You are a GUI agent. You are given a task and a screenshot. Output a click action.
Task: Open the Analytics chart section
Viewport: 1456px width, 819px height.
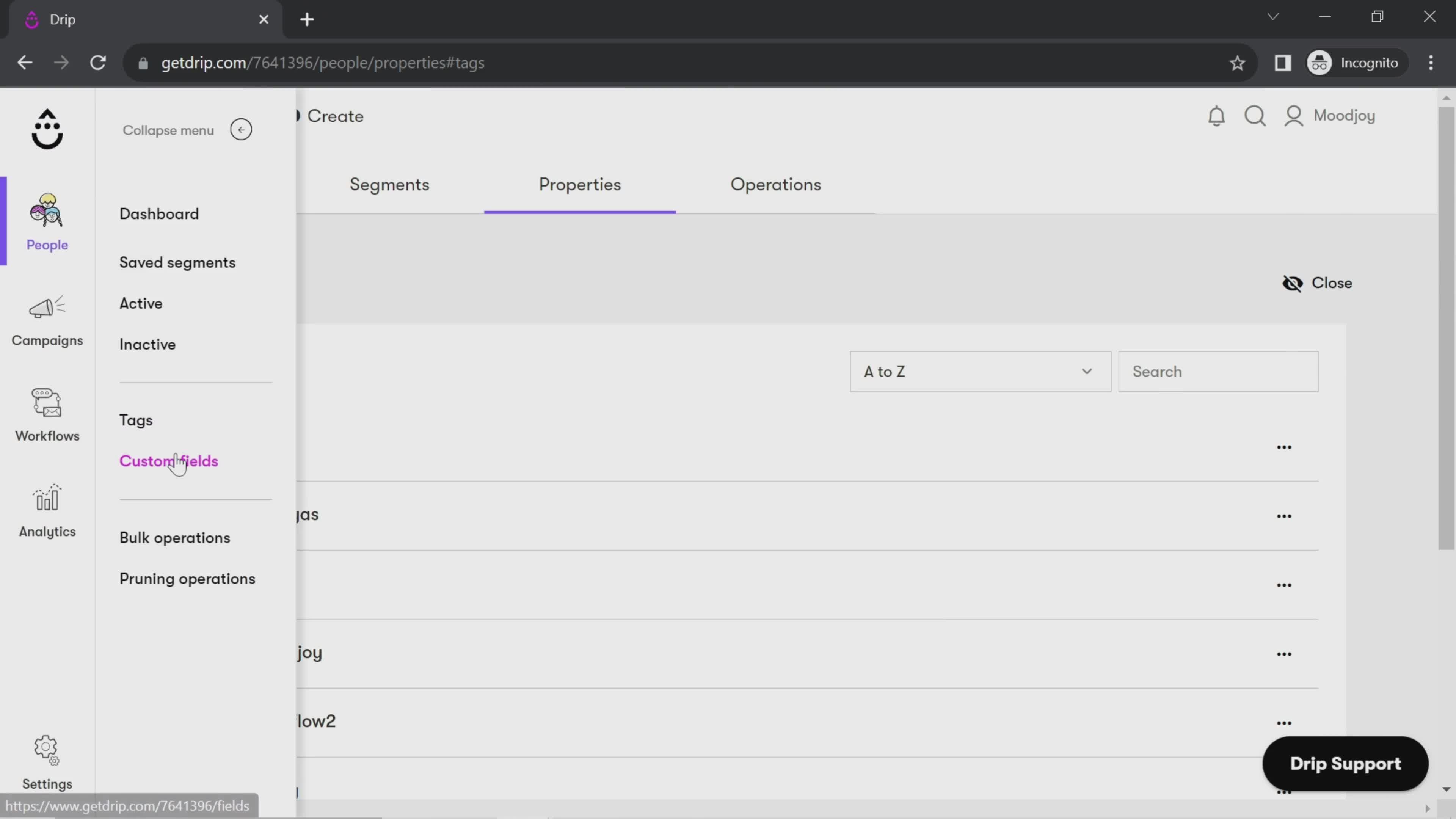(x=47, y=511)
